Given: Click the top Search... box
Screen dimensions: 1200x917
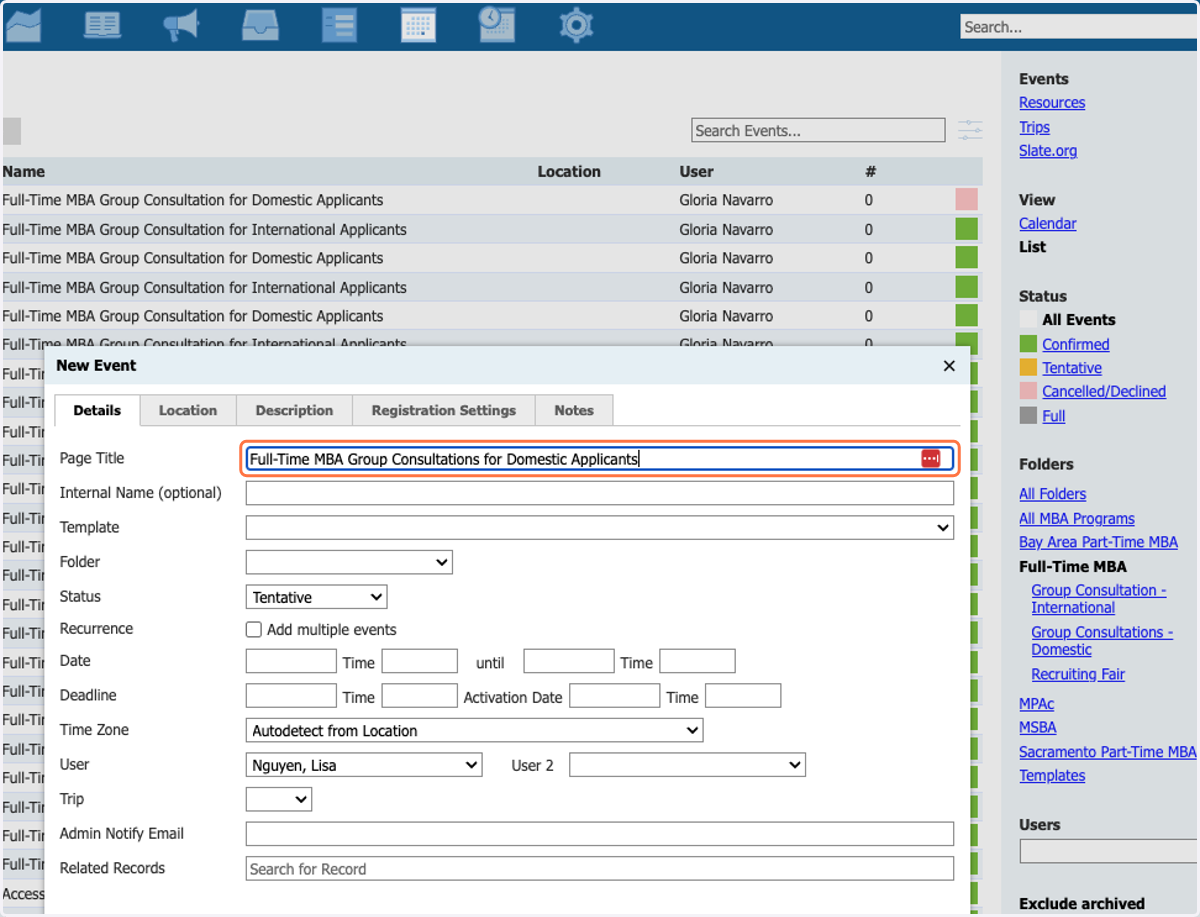Looking at the screenshot, I should pos(1080,27).
